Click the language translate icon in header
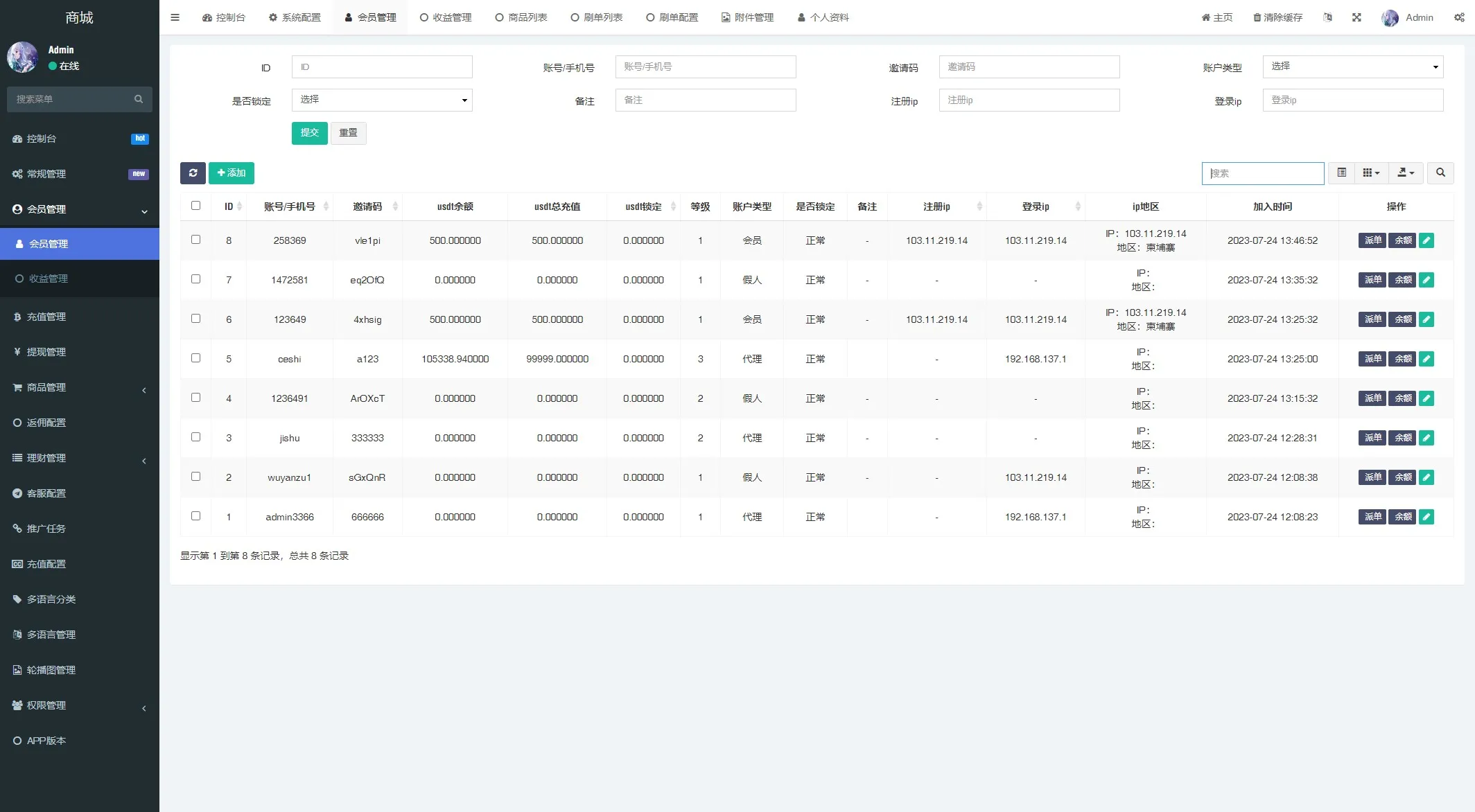 (x=1327, y=17)
